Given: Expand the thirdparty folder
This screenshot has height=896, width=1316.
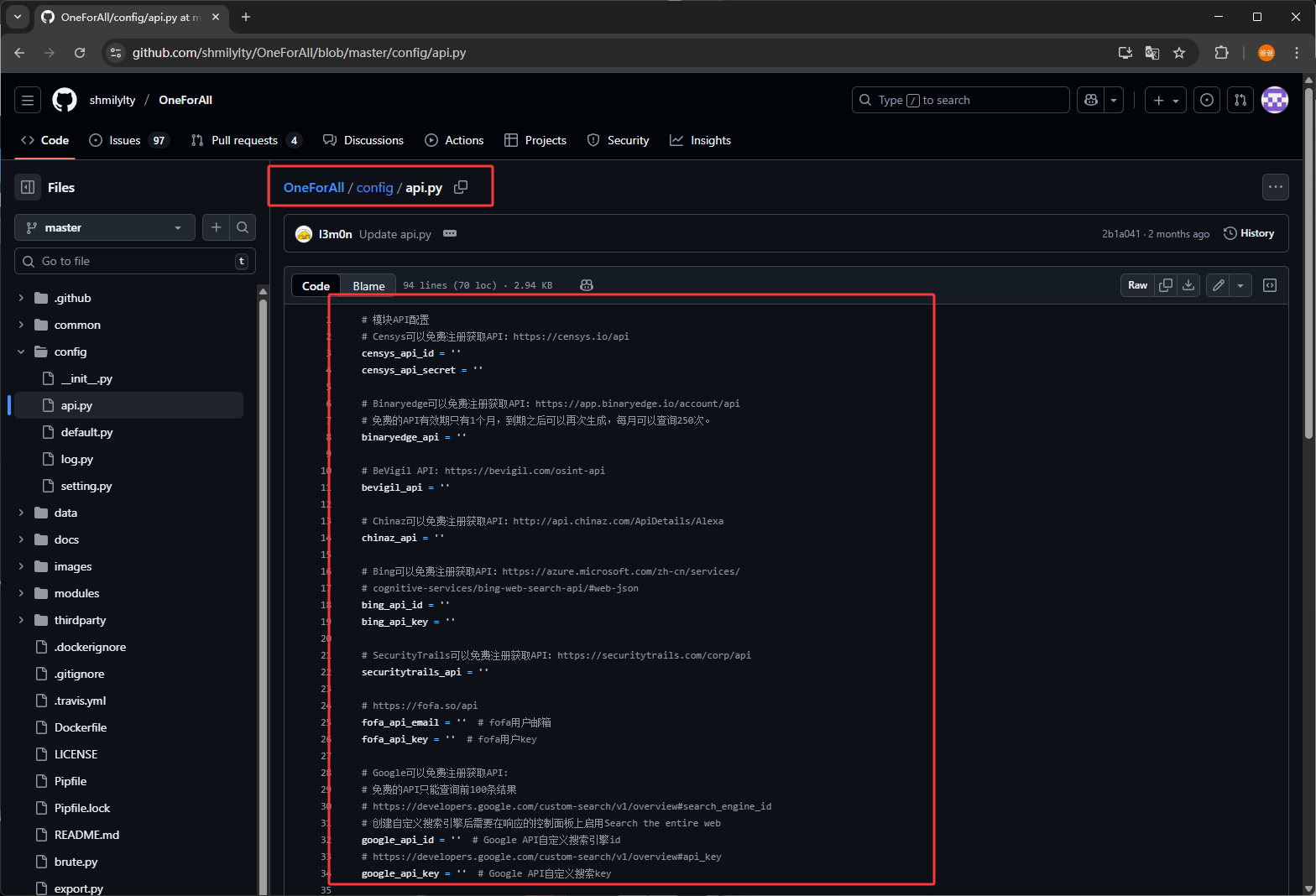Looking at the screenshot, I should [x=21, y=620].
